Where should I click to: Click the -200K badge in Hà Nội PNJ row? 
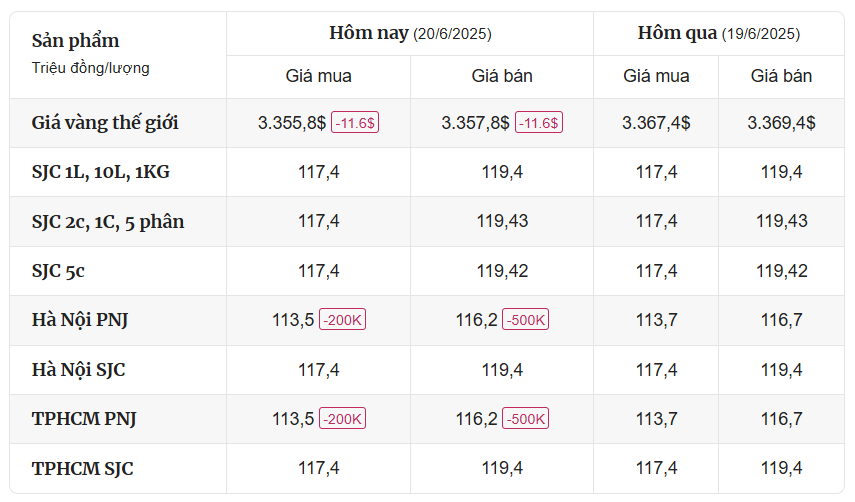tap(343, 320)
